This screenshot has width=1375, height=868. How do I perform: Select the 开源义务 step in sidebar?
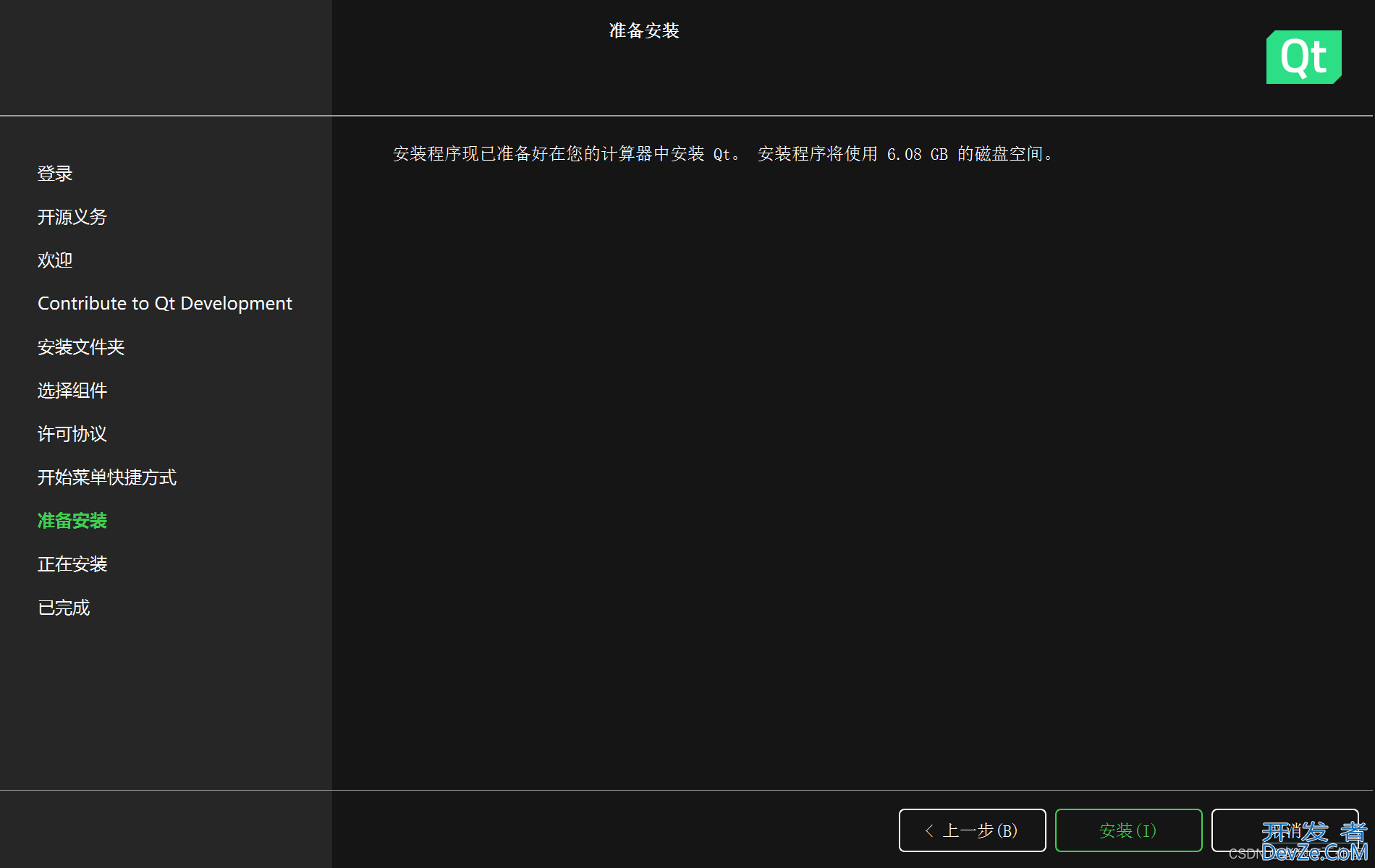[x=72, y=217]
